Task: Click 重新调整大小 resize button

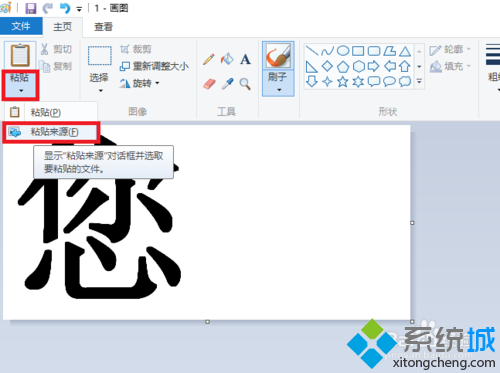Action: coord(154,66)
